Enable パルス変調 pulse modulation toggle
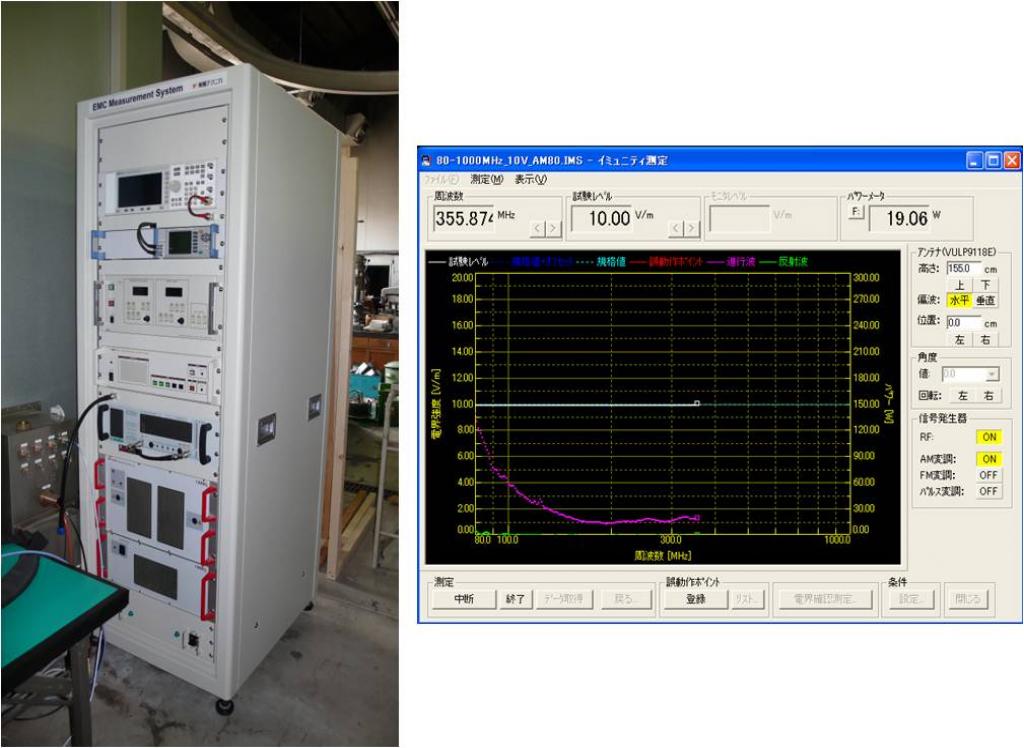The height and width of the screenshot is (748, 1024). tap(988, 491)
